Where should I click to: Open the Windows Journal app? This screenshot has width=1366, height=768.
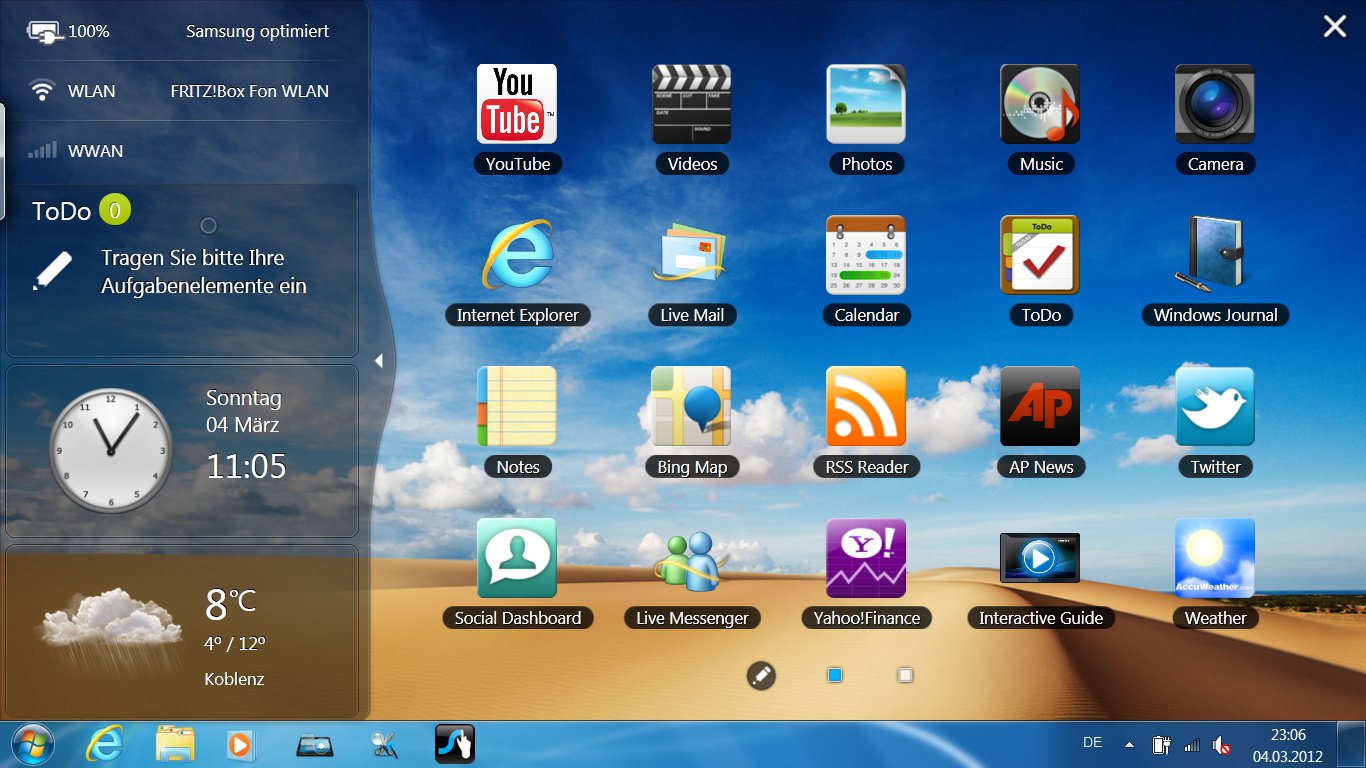click(1215, 256)
